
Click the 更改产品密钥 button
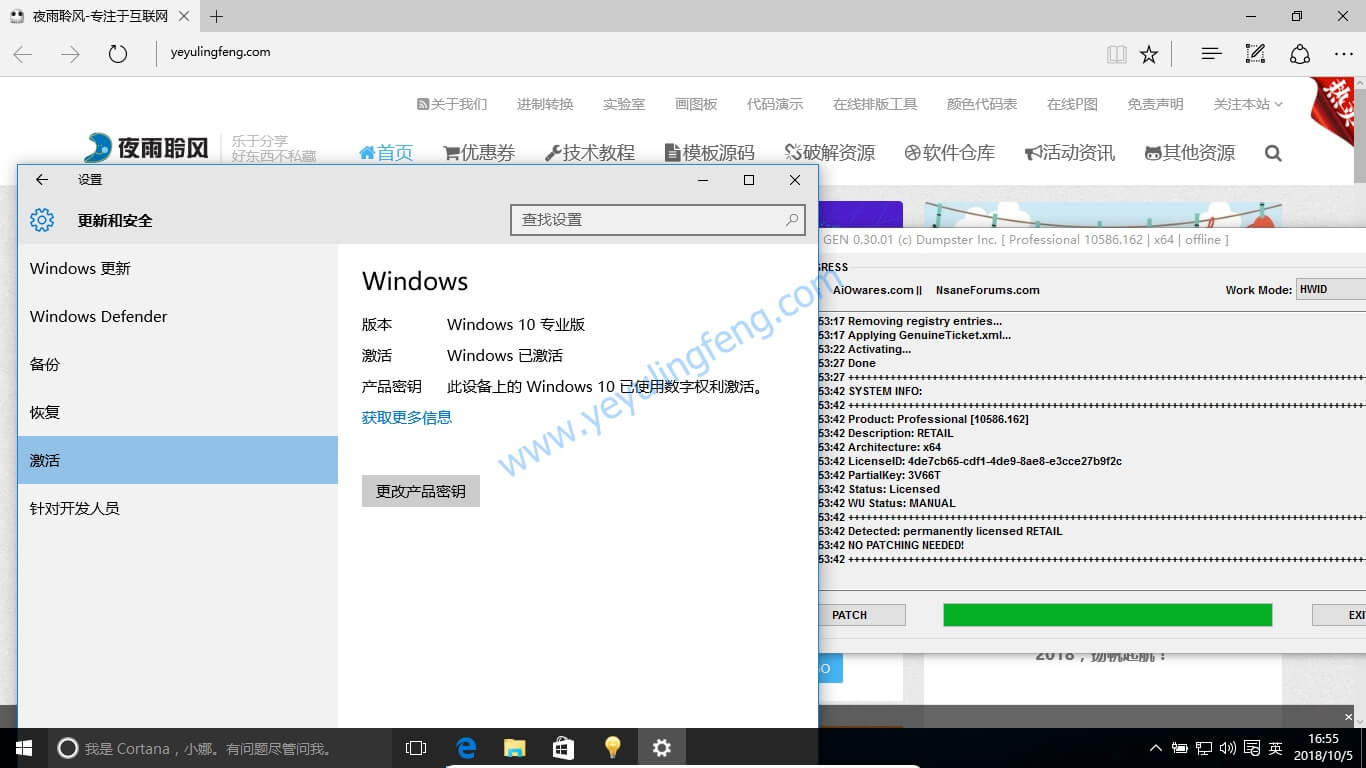421,491
